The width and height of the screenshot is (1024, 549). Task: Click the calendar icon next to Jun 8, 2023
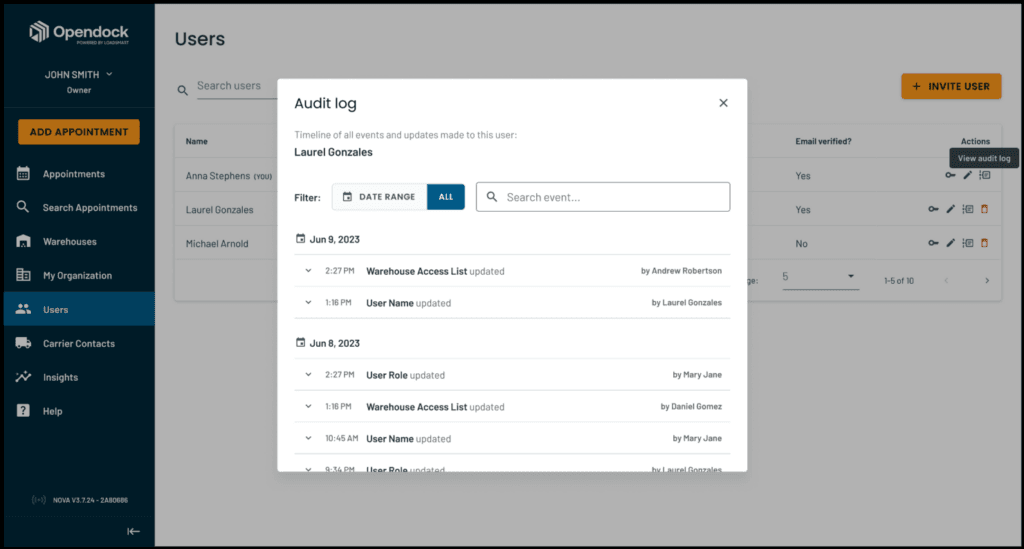[x=300, y=342]
